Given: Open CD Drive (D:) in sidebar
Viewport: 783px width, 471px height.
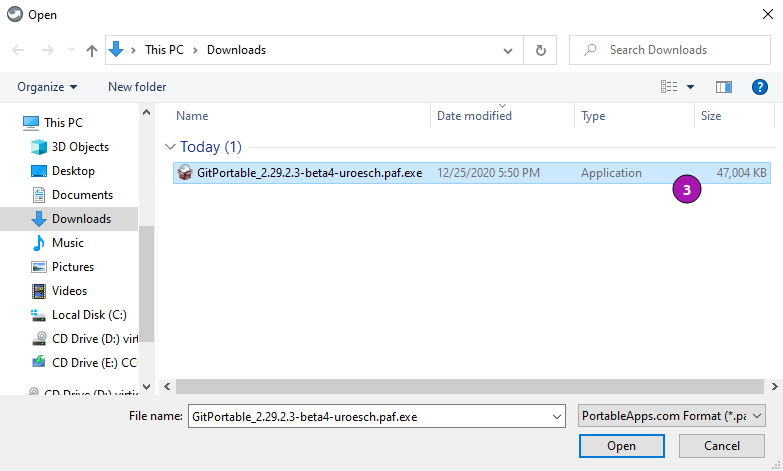Looking at the screenshot, I should coord(95,339).
